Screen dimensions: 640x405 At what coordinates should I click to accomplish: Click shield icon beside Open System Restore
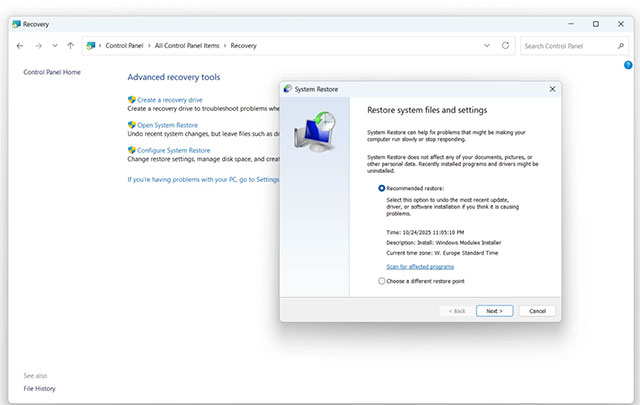[x=131, y=125]
